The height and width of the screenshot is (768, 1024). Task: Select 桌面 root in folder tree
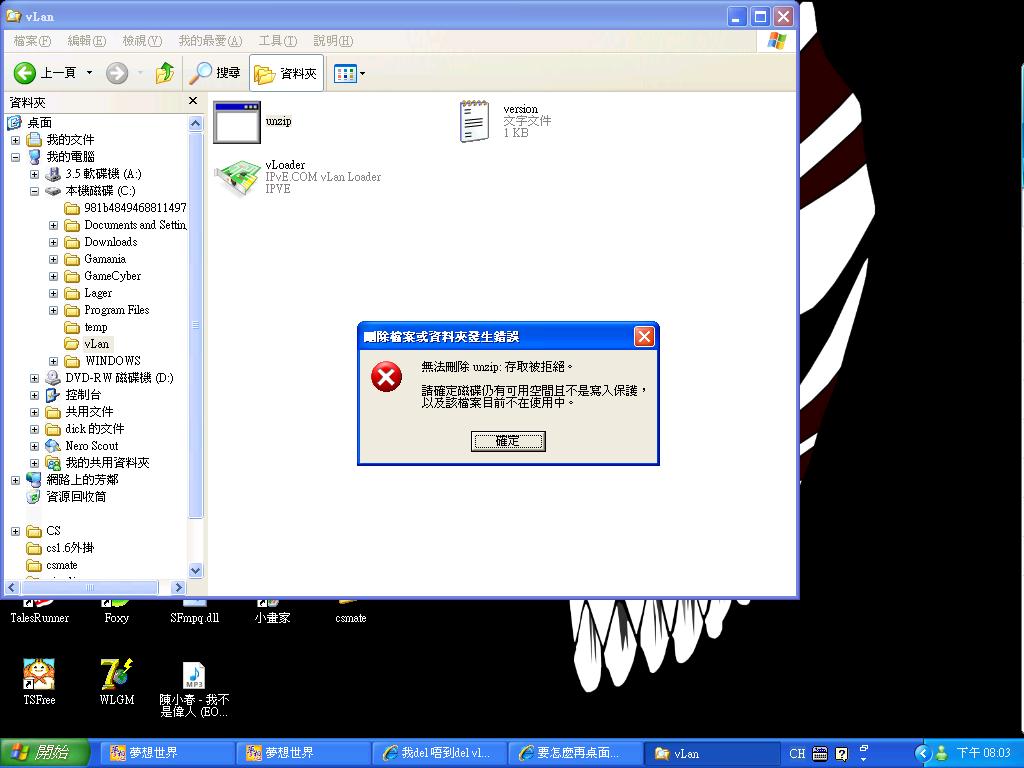(30, 123)
